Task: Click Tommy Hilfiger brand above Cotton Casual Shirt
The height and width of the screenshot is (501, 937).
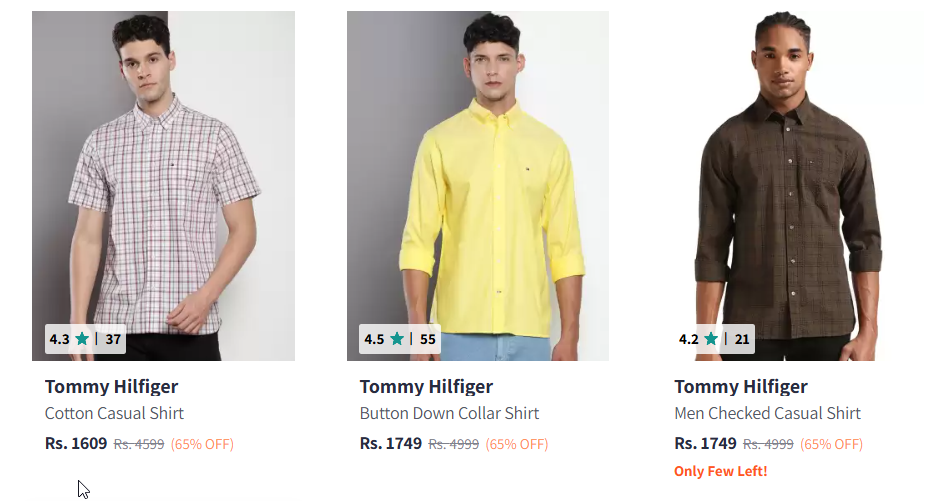Action: (111, 387)
